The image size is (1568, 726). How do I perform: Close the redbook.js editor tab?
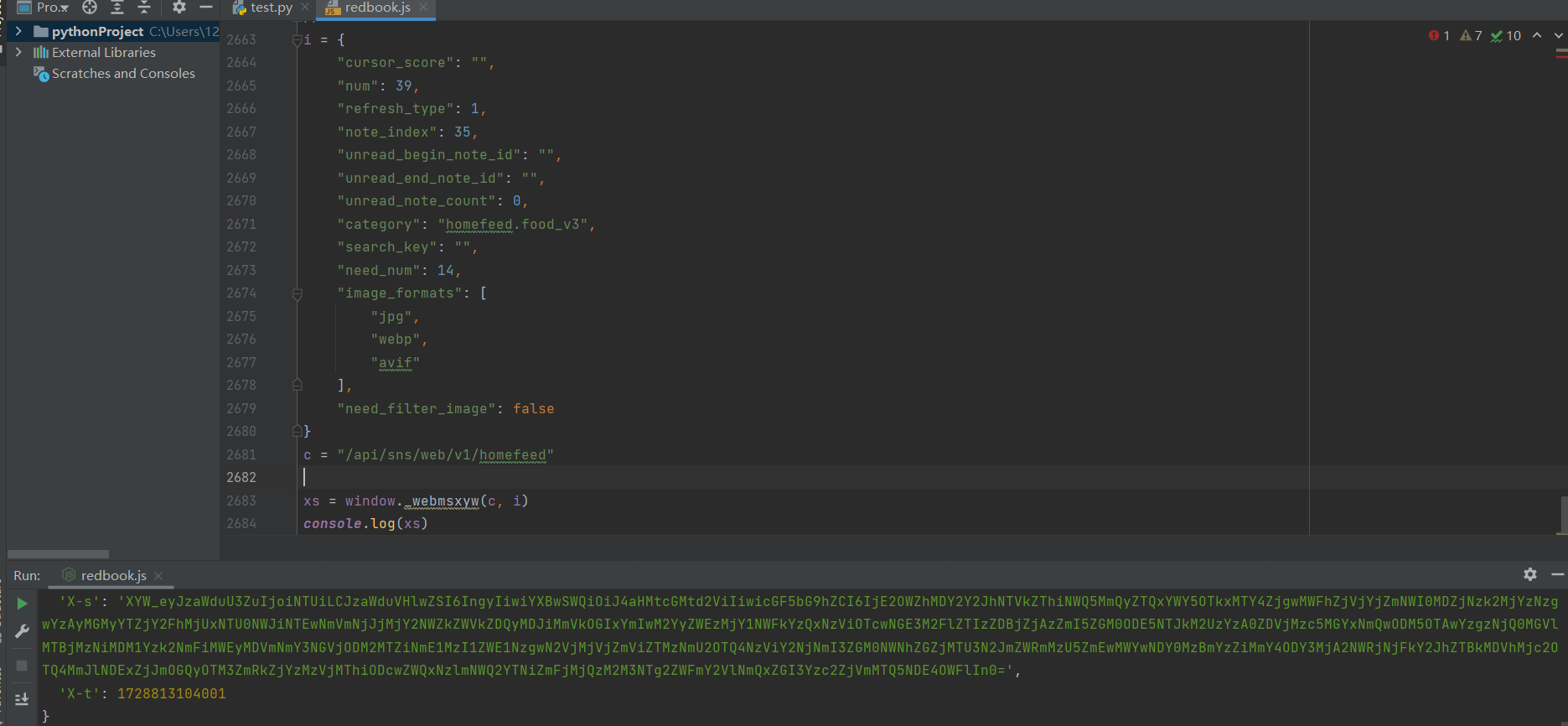point(424,8)
